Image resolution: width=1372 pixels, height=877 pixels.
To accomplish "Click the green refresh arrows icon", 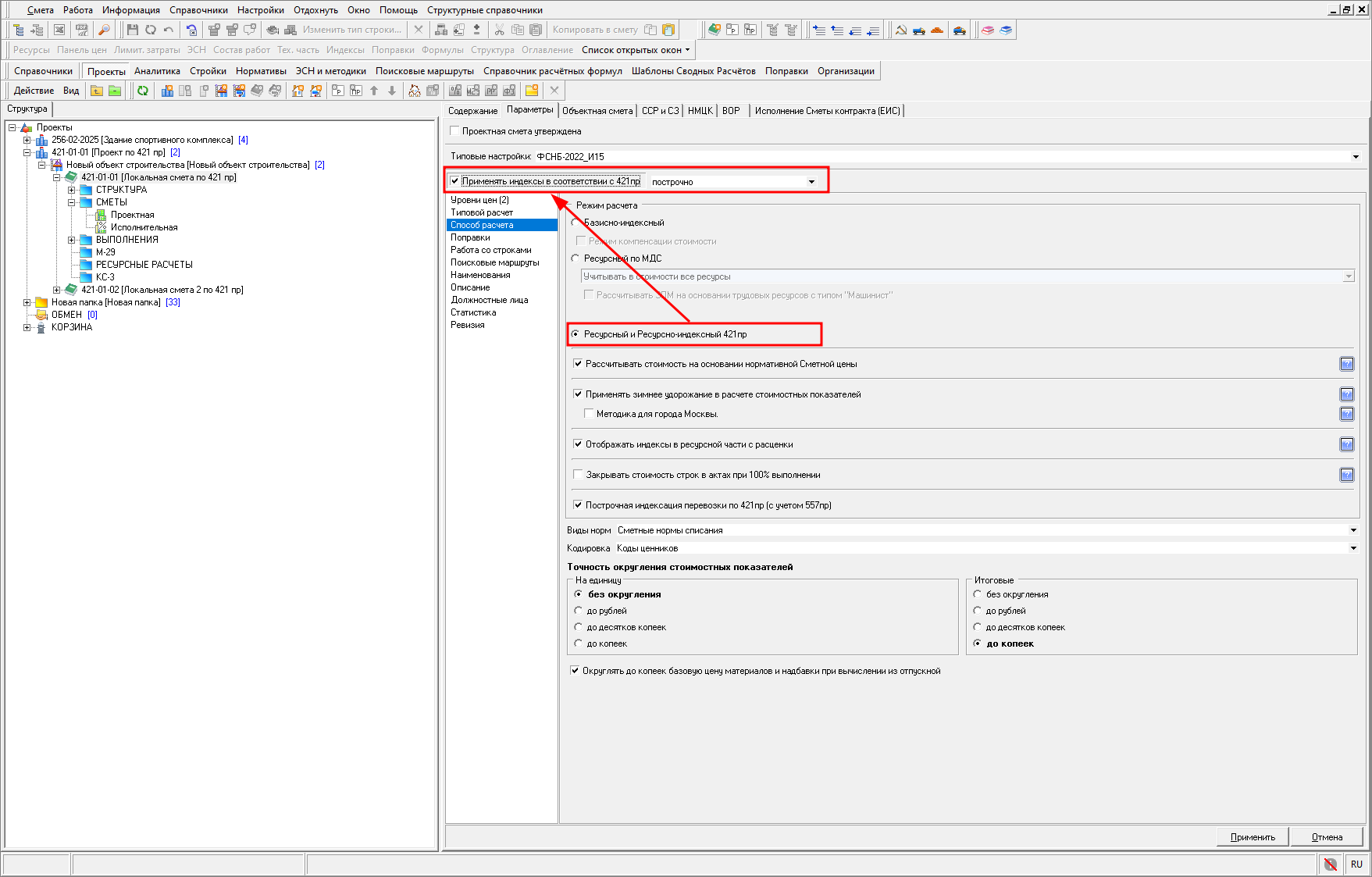I will click(x=143, y=91).
